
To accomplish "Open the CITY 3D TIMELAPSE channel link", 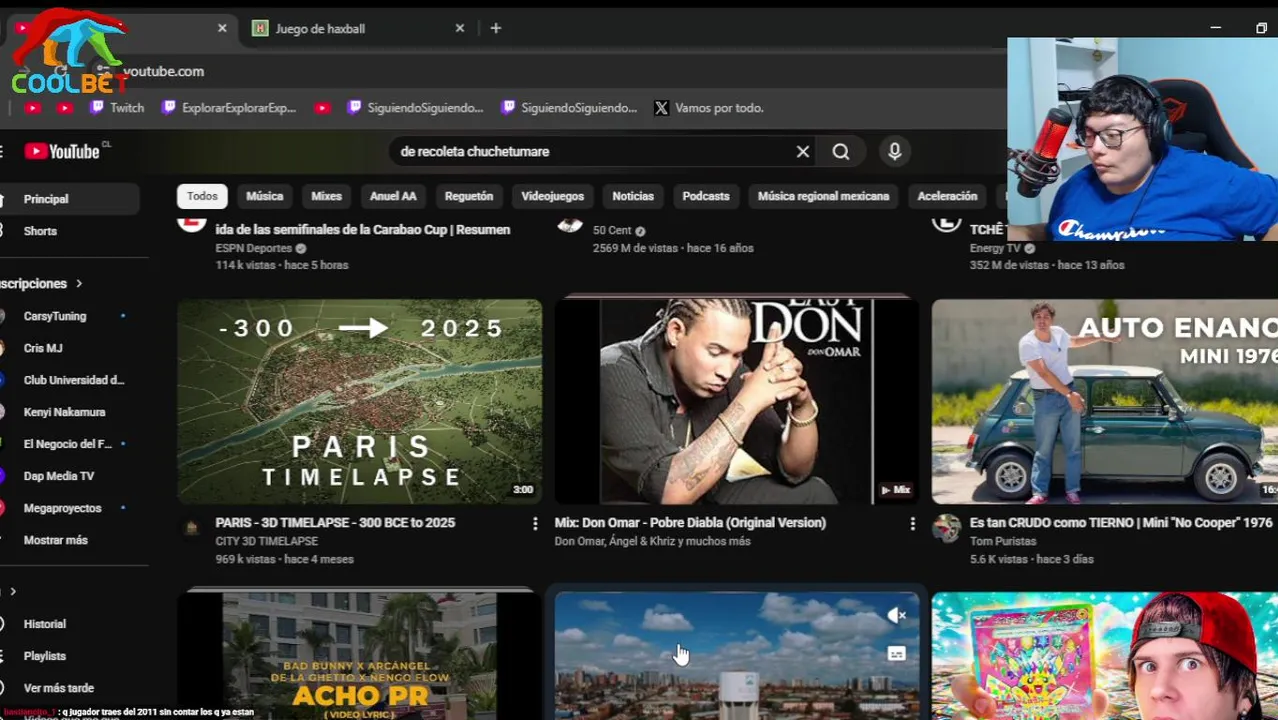I will [266, 541].
